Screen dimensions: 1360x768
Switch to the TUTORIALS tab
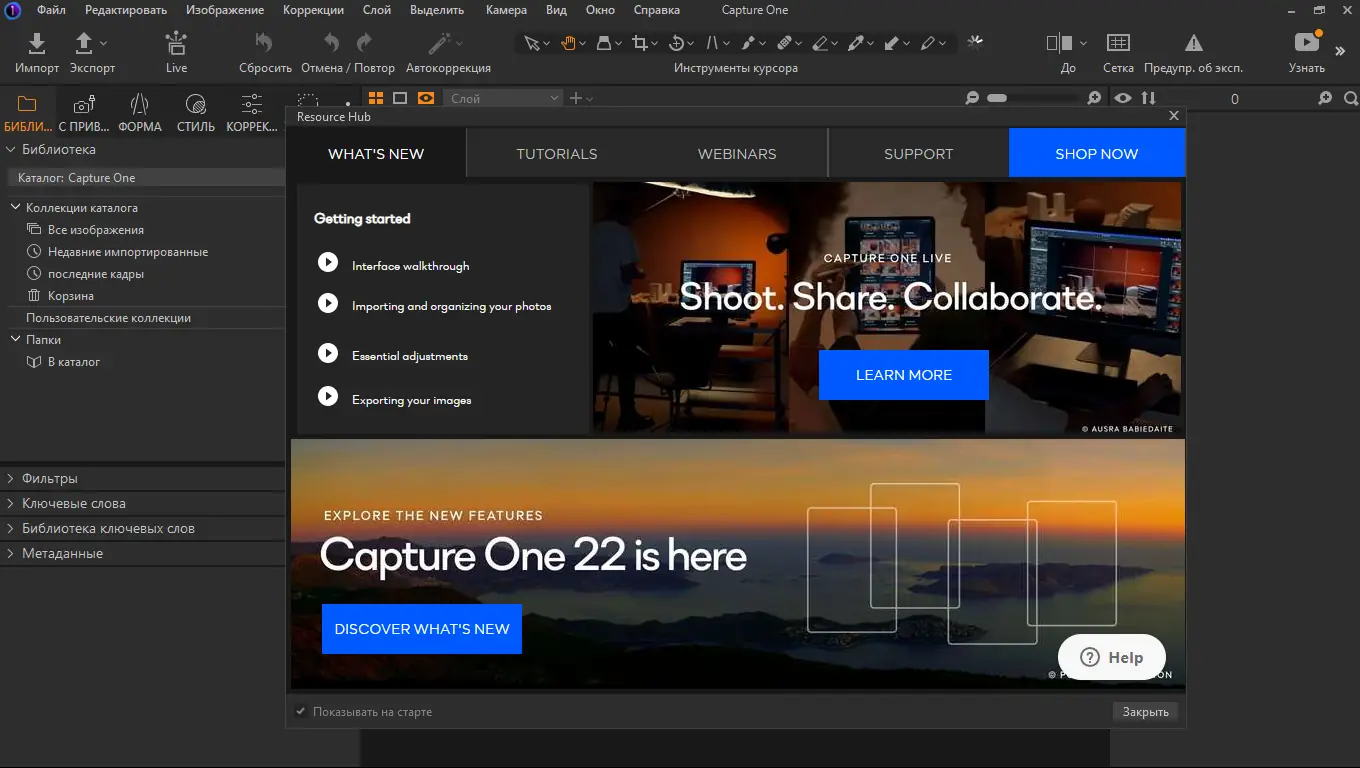point(557,154)
